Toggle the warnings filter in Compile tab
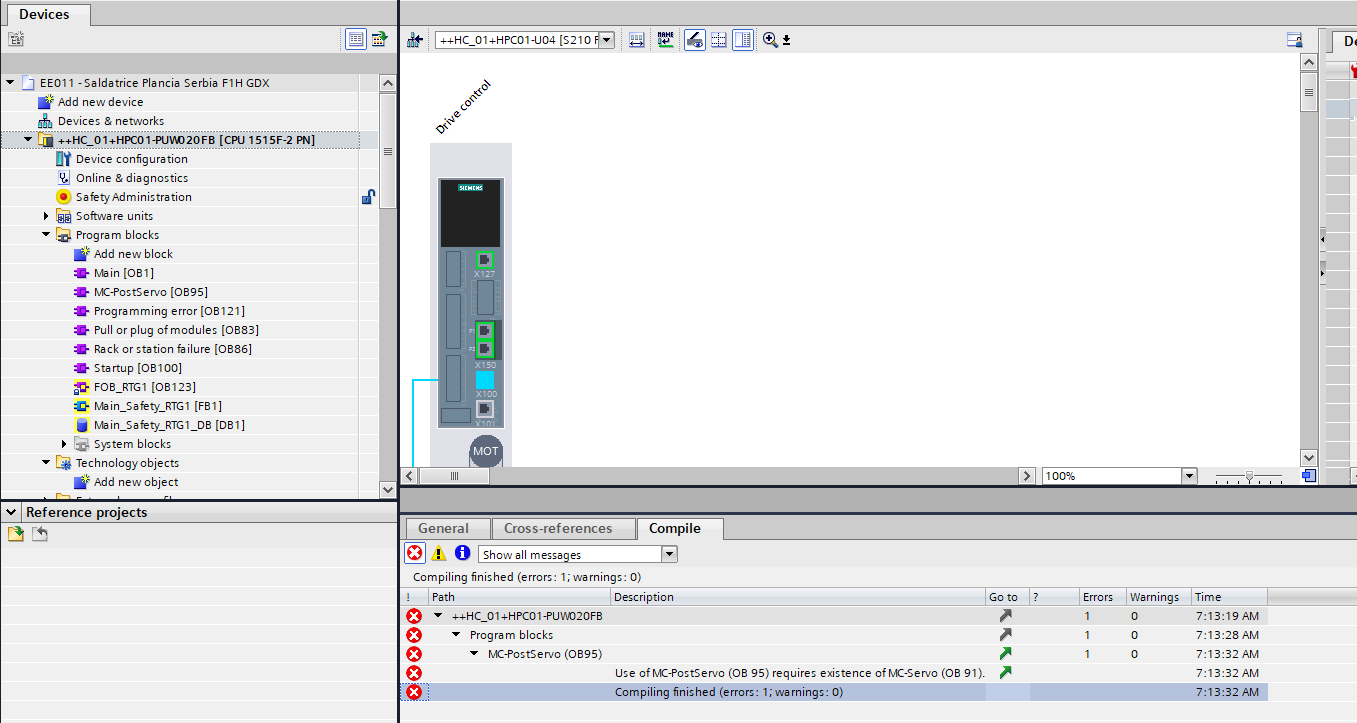Viewport: 1357px width, 723px height. 438,554
